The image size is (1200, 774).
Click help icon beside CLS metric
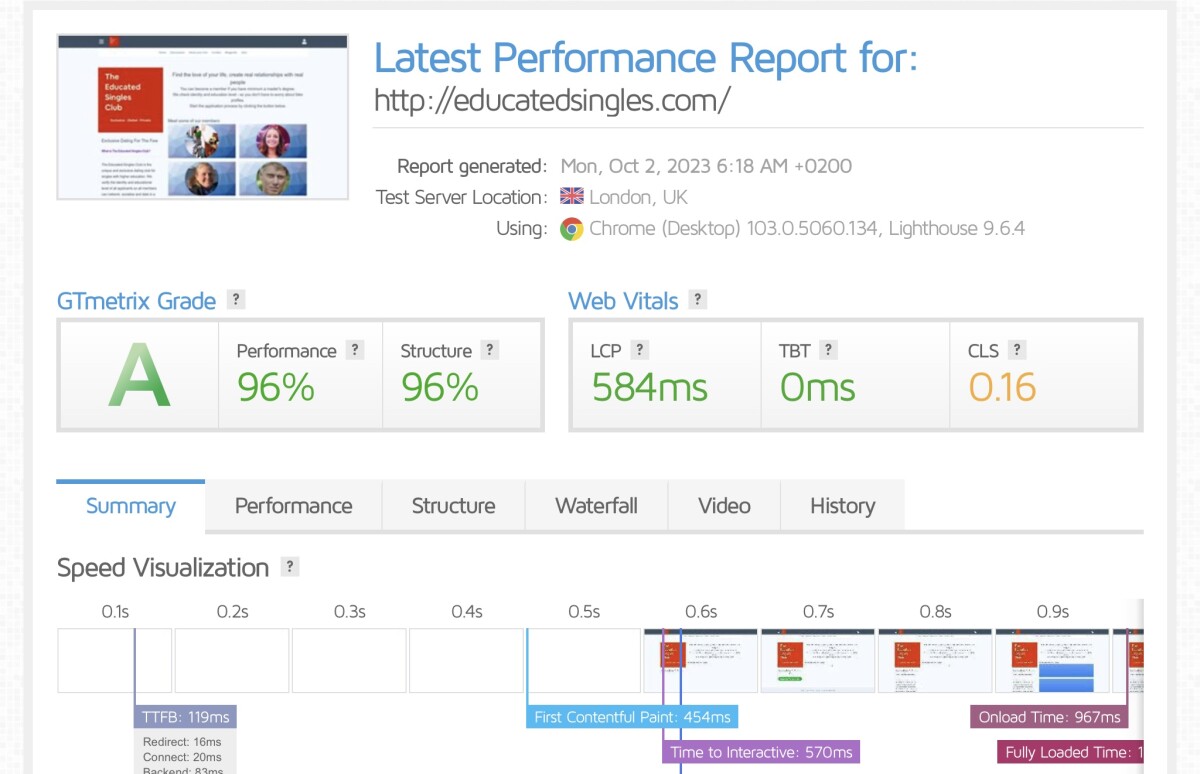1017,350
